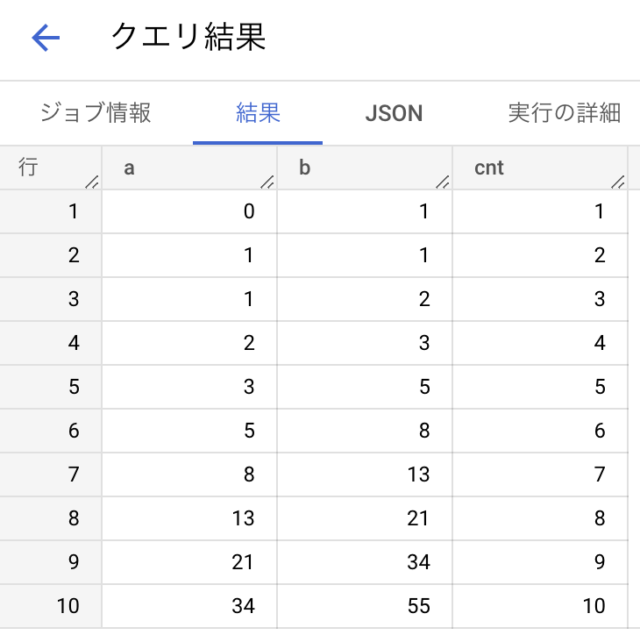Click resize handle of column a
Screen dimensions: 640x635
coord(267,182)
